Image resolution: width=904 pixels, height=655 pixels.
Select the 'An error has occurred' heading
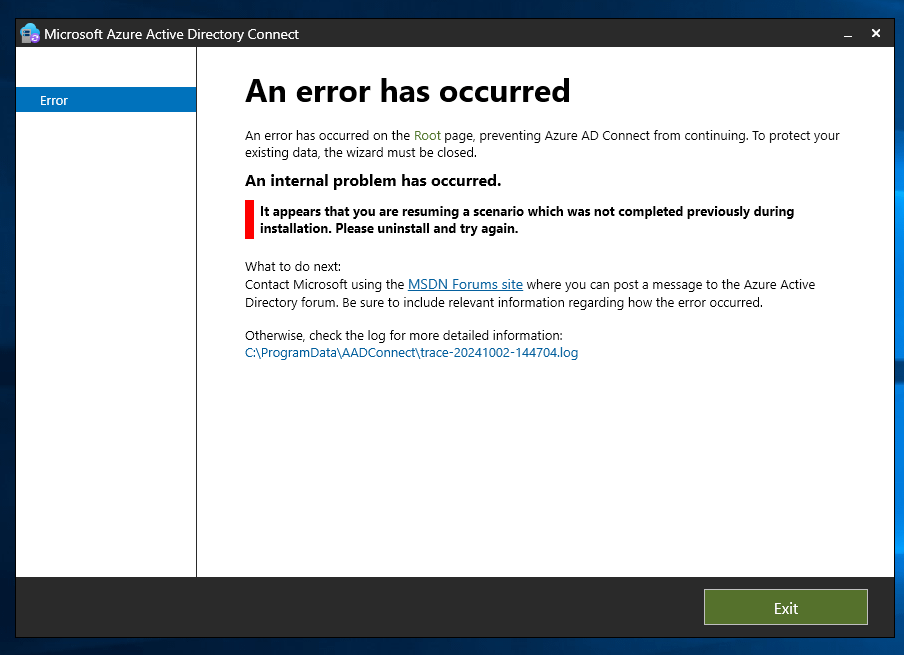click(407, 91)
